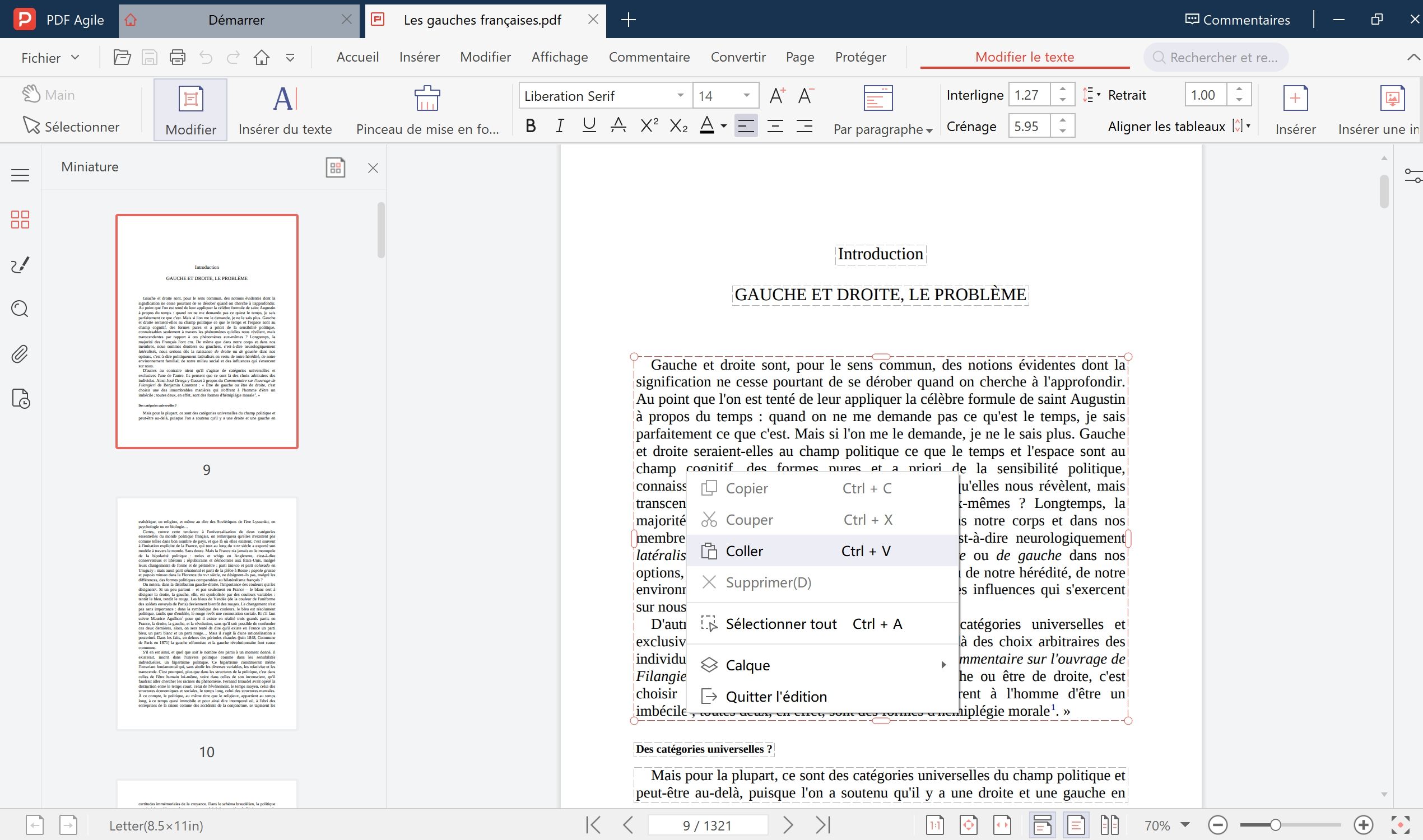Open the Insérer ribbon tab
Viewport: 1423px width, 840px height.
point(419,57)
